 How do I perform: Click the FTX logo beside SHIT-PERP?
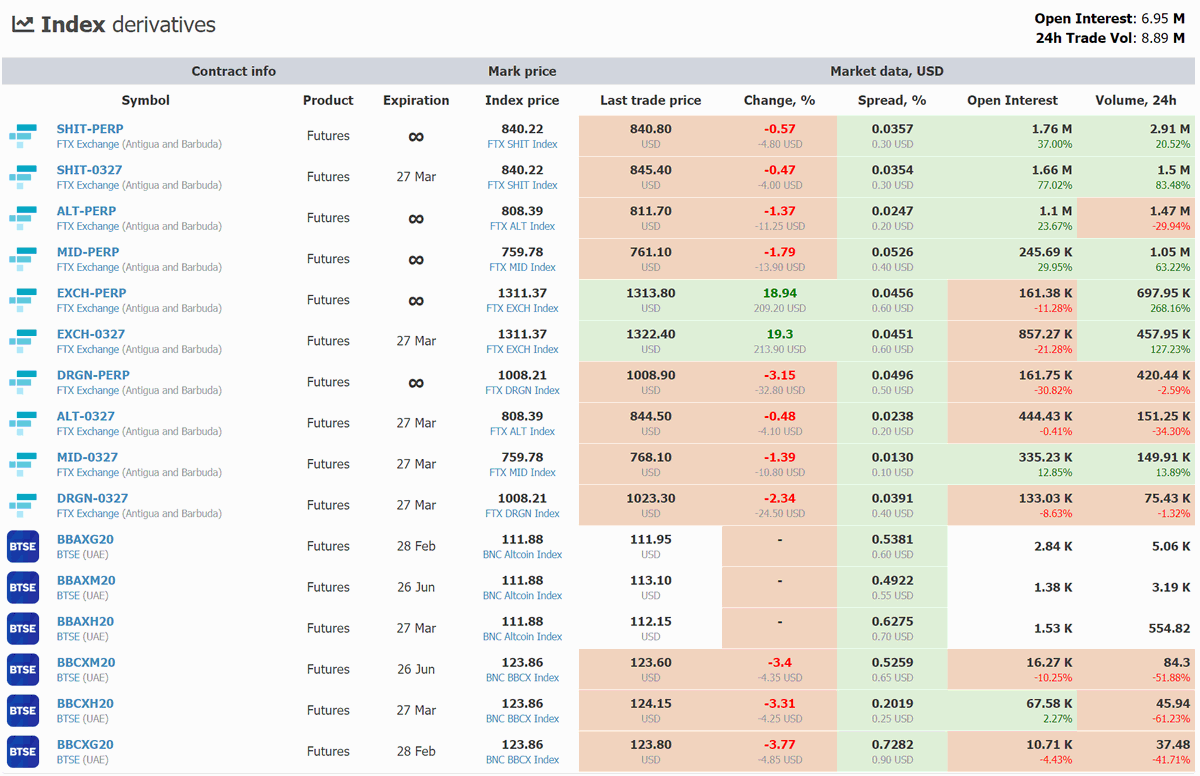pos(22,136)
